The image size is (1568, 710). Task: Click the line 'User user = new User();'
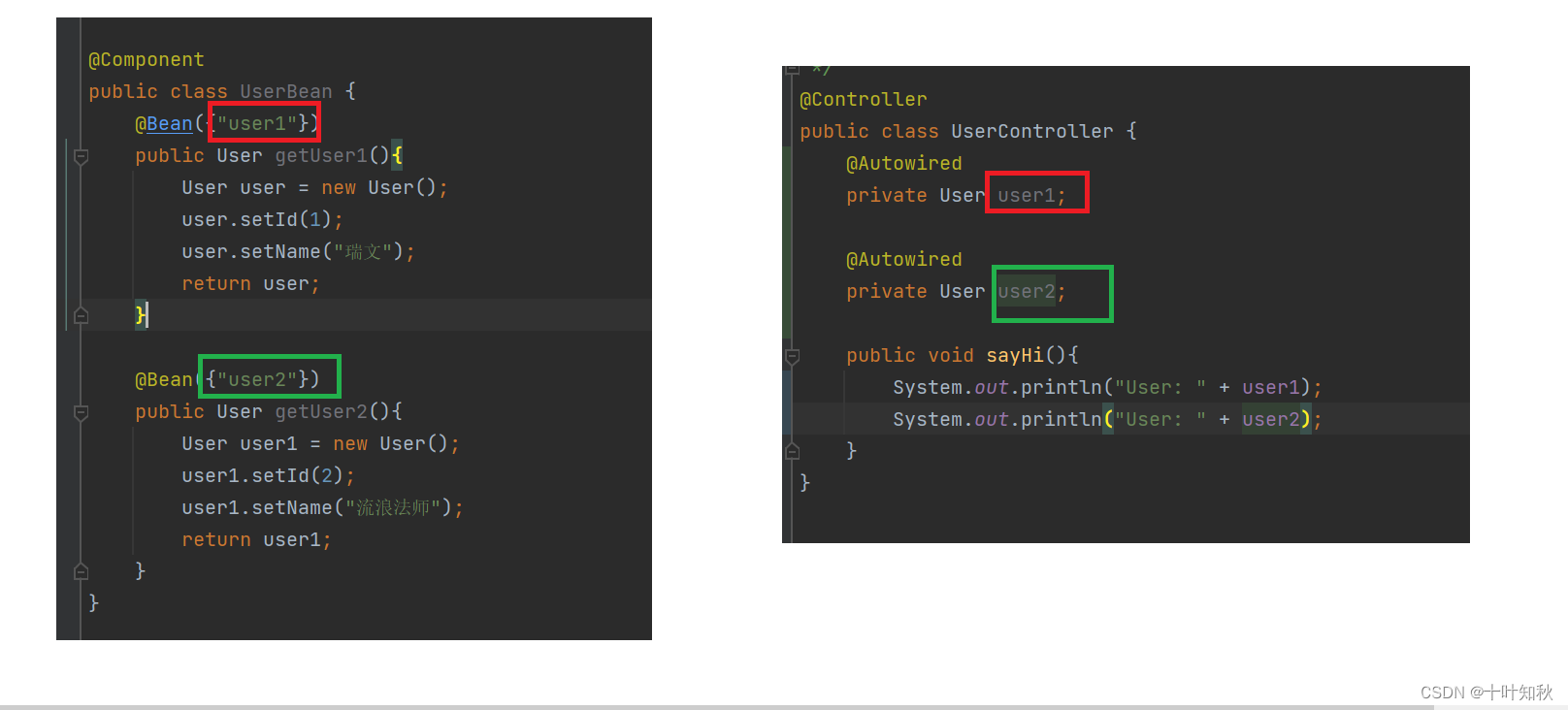pyautogui.click(x=314, y=188)
